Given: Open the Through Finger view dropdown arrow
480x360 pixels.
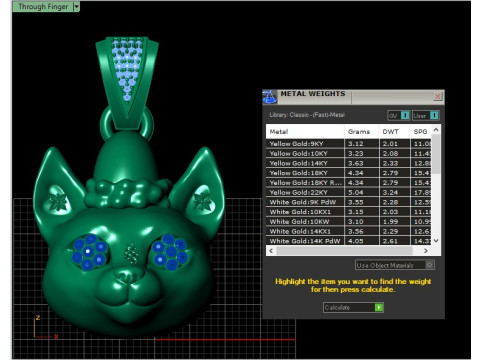Looking at the screenshot, I should [76, 7].
